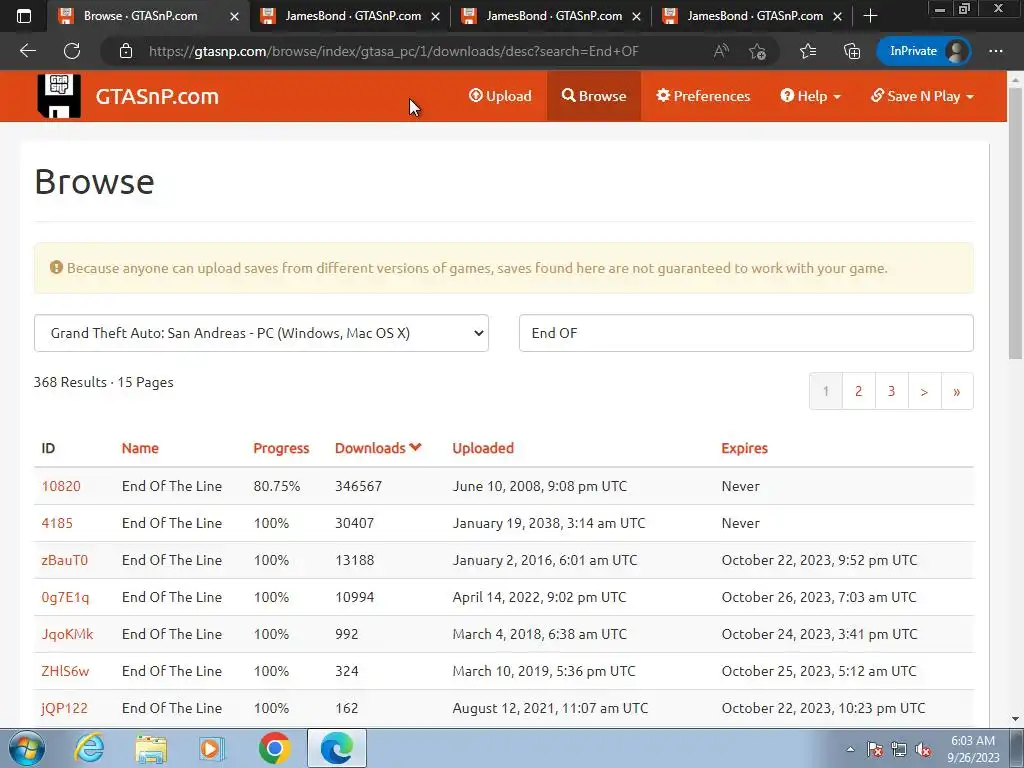Open the Upload page
Image resolution: width=1024 pixels, height=768 pixels.
(x=500, y=96)
